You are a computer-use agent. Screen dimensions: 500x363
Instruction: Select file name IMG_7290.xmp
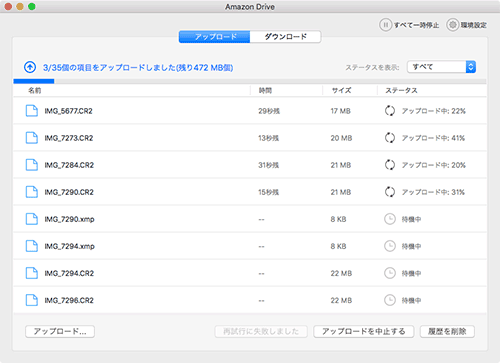click(69, 219)
